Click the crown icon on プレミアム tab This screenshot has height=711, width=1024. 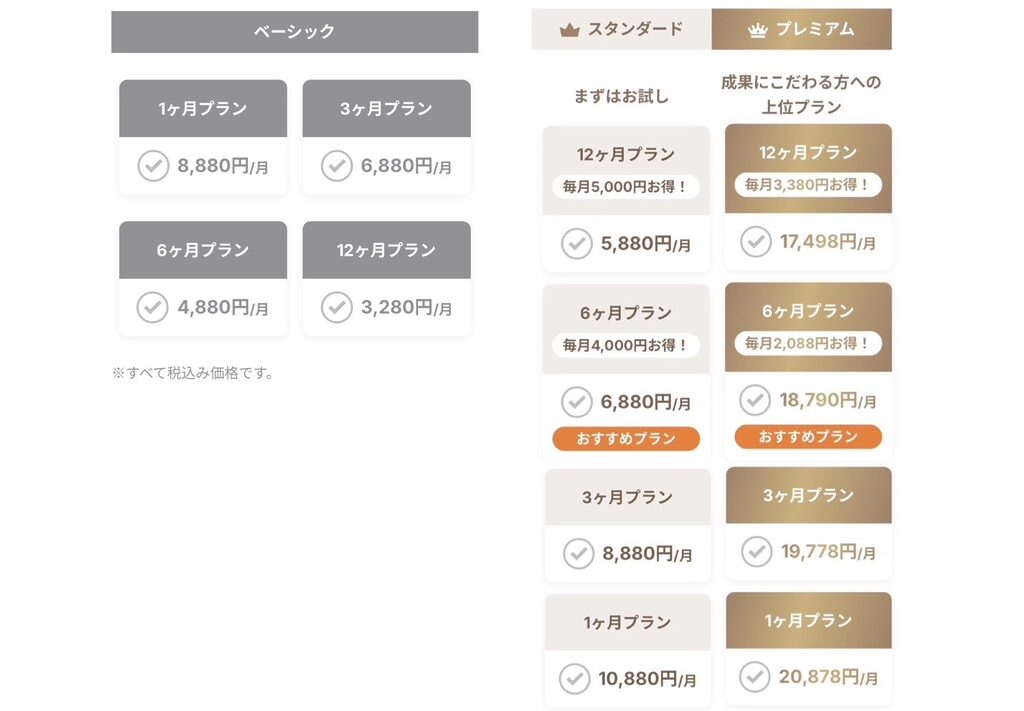pyautogui.click(x=758, y=30)
